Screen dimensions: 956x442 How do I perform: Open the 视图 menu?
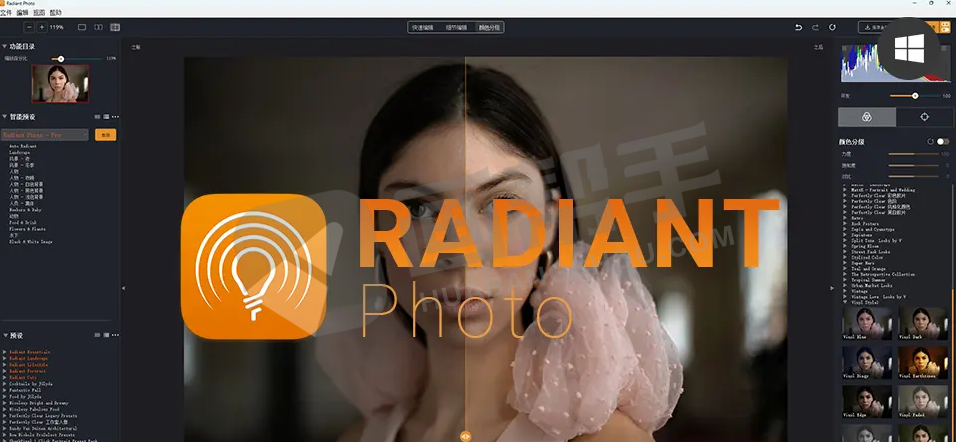(x=39, y=12)
